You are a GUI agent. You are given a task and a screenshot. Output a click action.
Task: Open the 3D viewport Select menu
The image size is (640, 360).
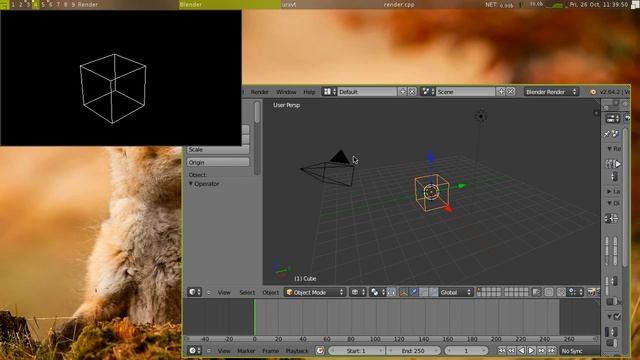point(247,293)
